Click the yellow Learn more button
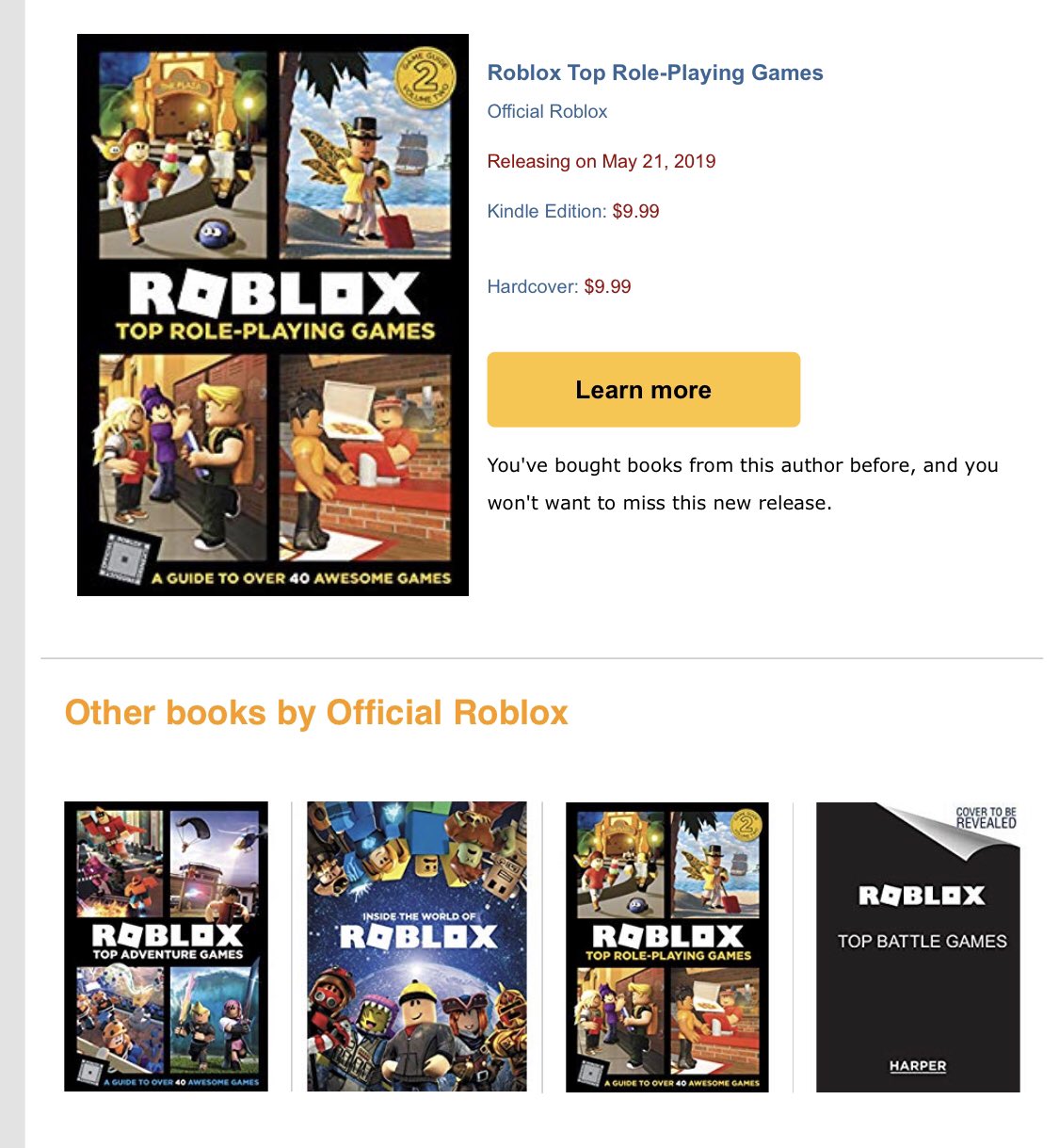 click(643, 390)
